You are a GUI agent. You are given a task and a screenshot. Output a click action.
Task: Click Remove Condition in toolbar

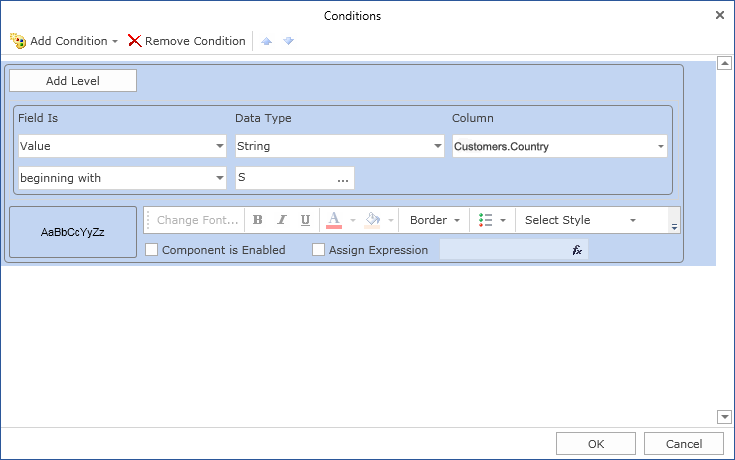click(187, 41)
